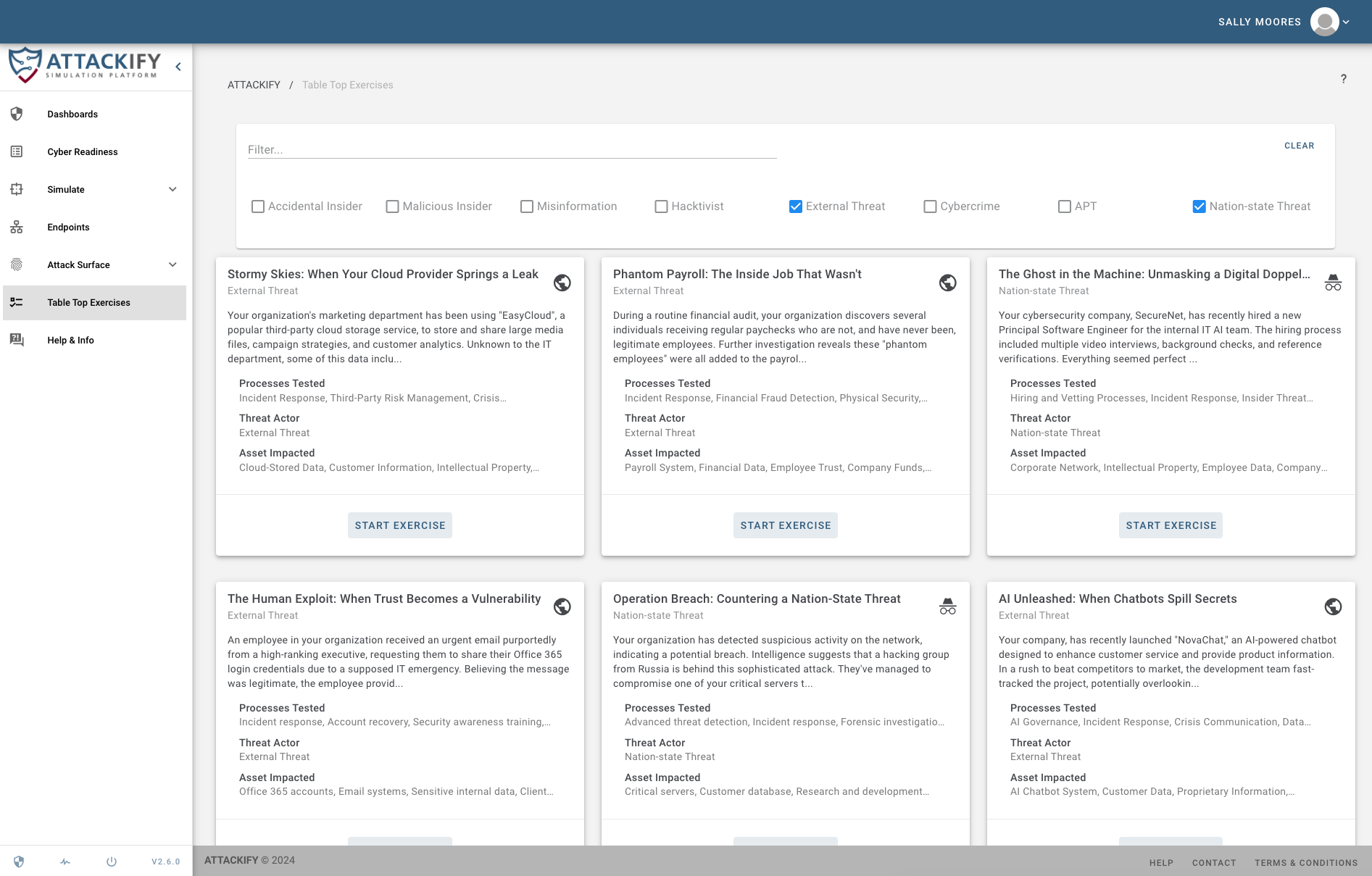Click the 'AI Unleashed: When Chatbots Spill Secrets' title
1372x876 pixels.
click(1118, 598)
